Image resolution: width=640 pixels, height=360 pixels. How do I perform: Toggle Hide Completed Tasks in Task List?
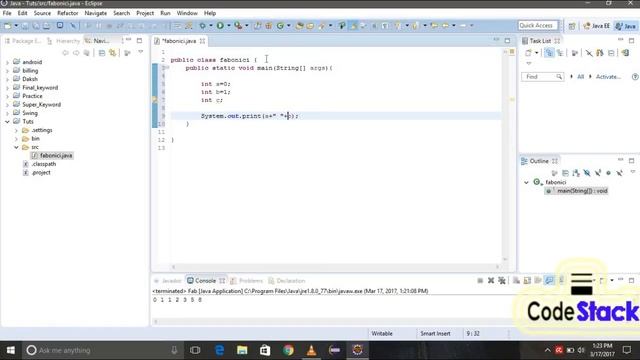tap(589, 53)
